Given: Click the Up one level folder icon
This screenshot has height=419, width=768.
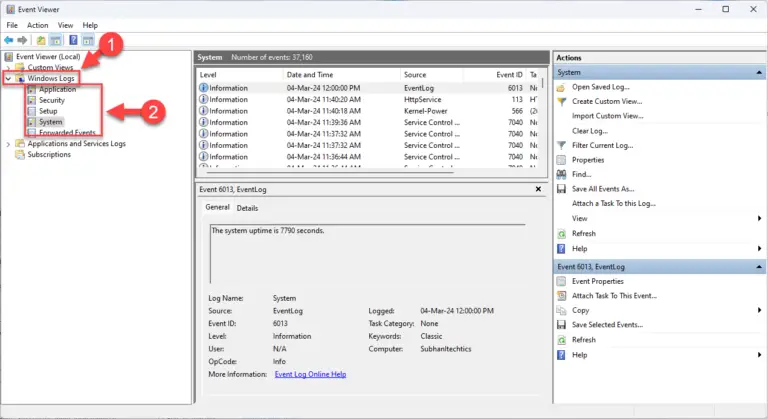Looking at the screenshot, I should 42,41.
